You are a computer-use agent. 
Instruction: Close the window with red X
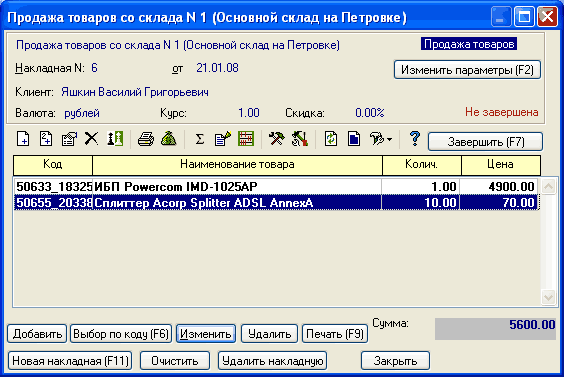(x=547, y=17)
